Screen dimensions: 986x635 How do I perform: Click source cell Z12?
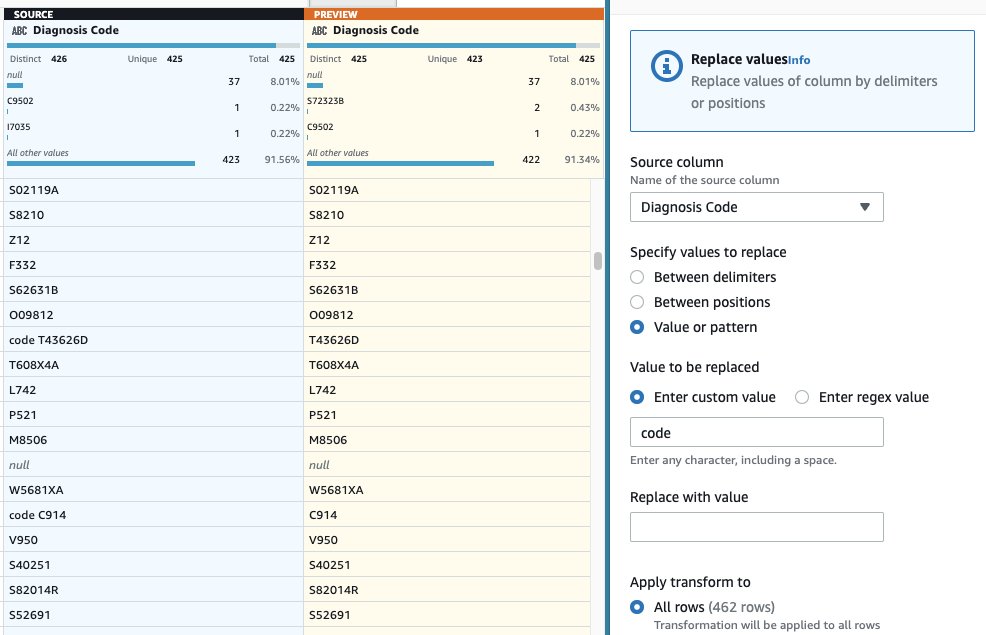click(153, 240)
